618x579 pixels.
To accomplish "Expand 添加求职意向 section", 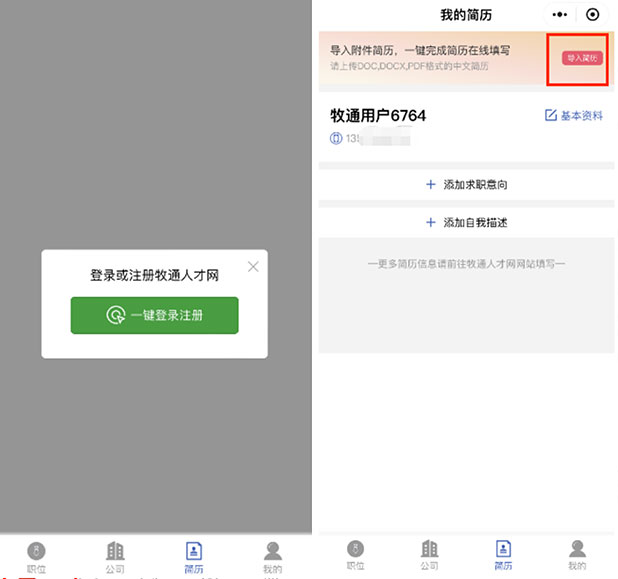I will tap(466, 185).
